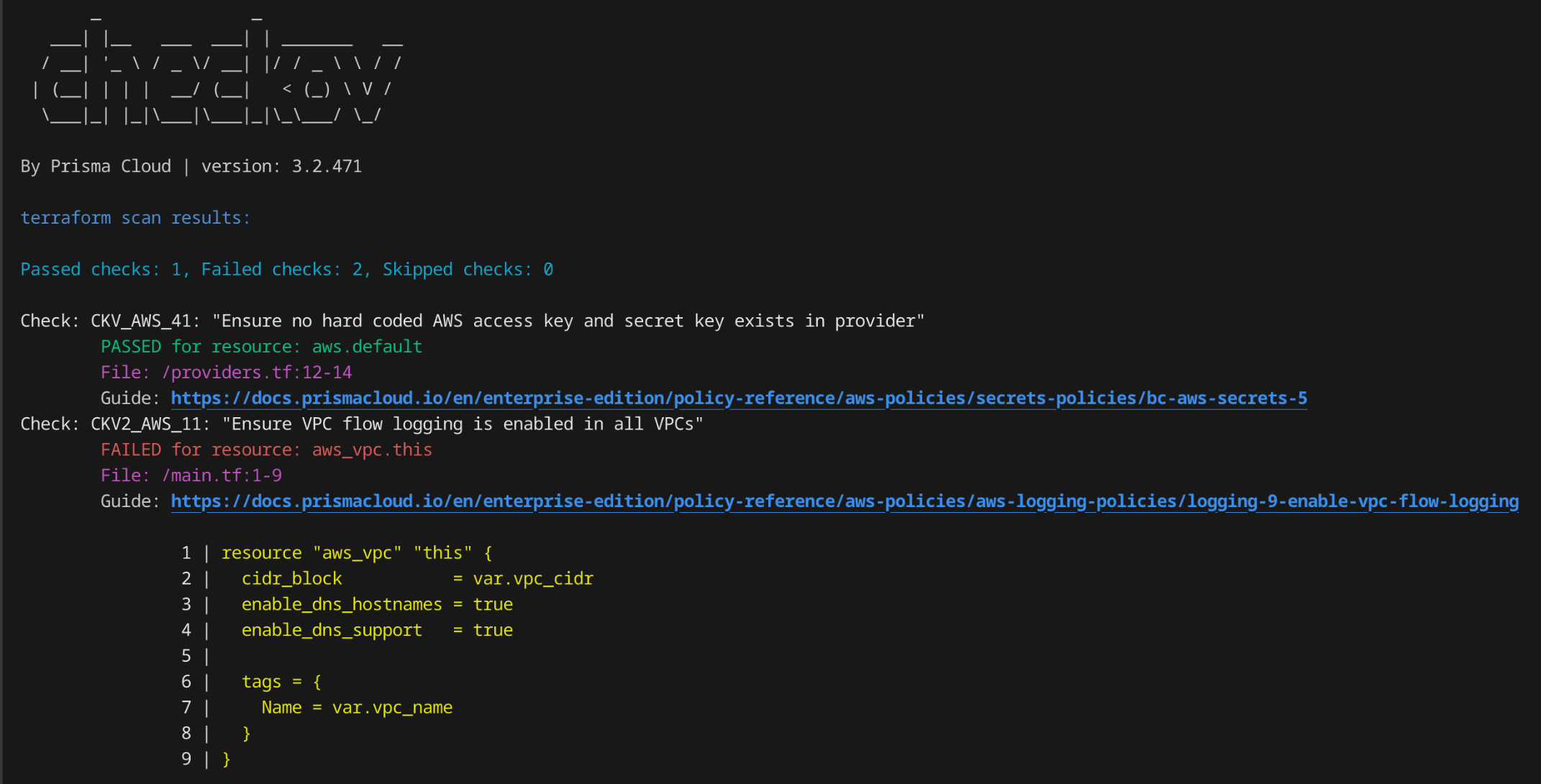Select the terraform scan results heading
Image resolution: width=1541 pixels, height=784 pixels.
pyautogui.click(x=135, y=217)
